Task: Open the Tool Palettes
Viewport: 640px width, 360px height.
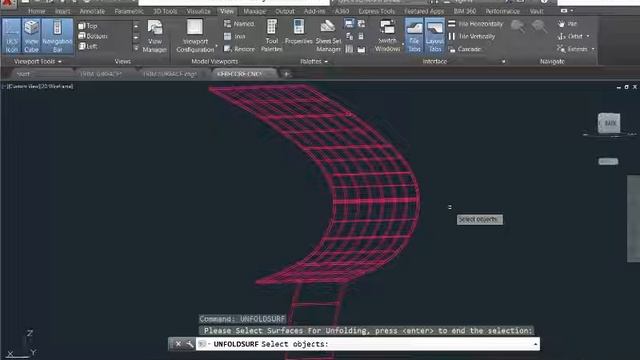Action: click(x=271, y=36)
